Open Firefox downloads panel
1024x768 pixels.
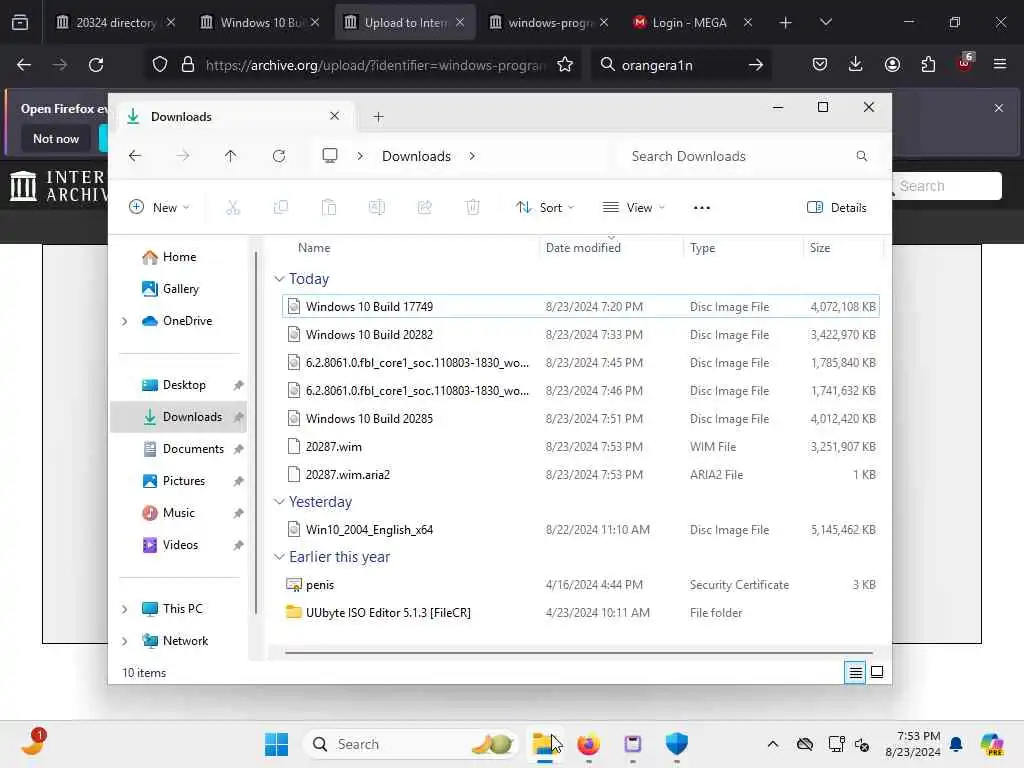(856, 64)
